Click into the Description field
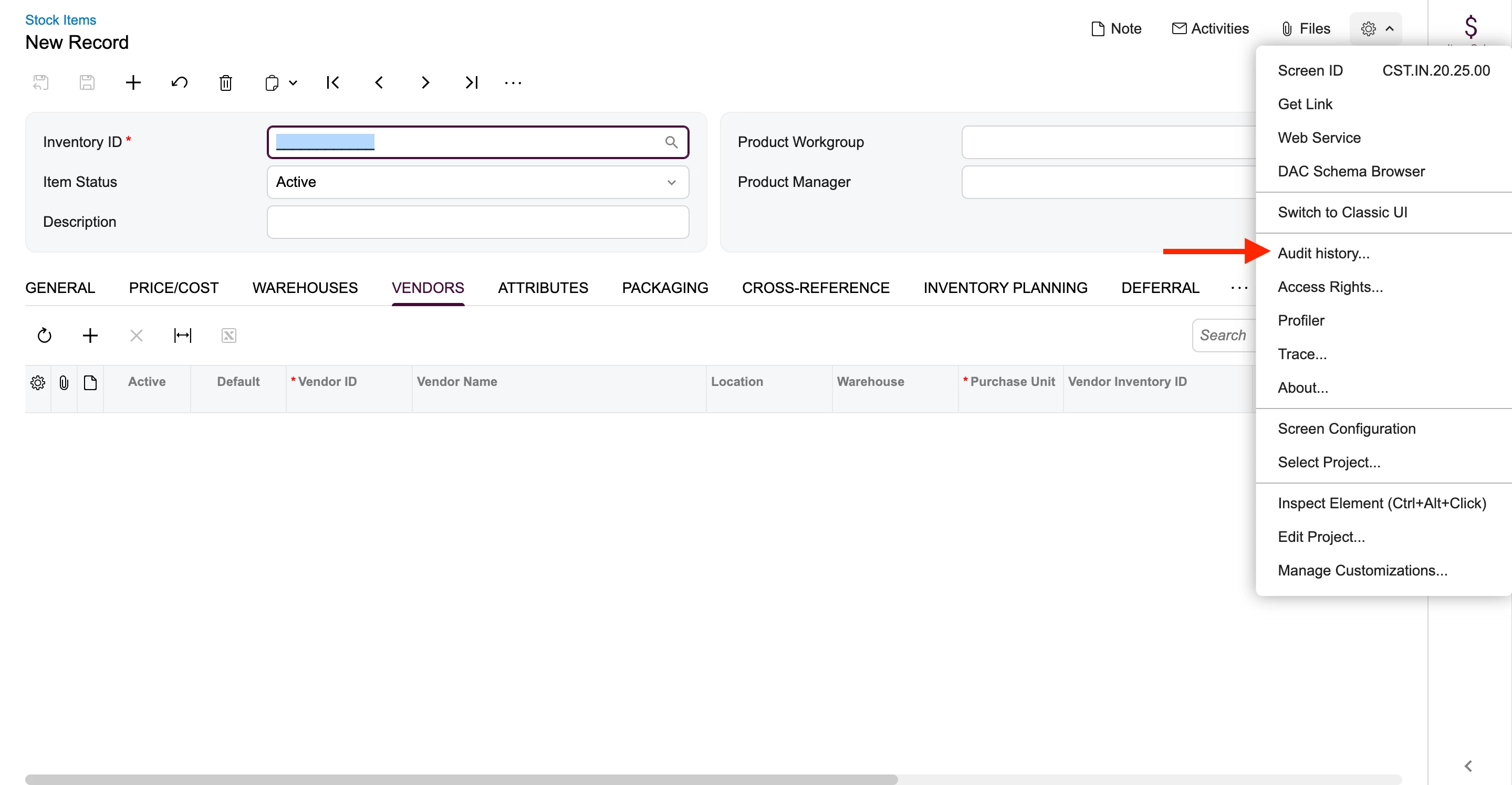The image size is (1512, 785). (477, 222)
